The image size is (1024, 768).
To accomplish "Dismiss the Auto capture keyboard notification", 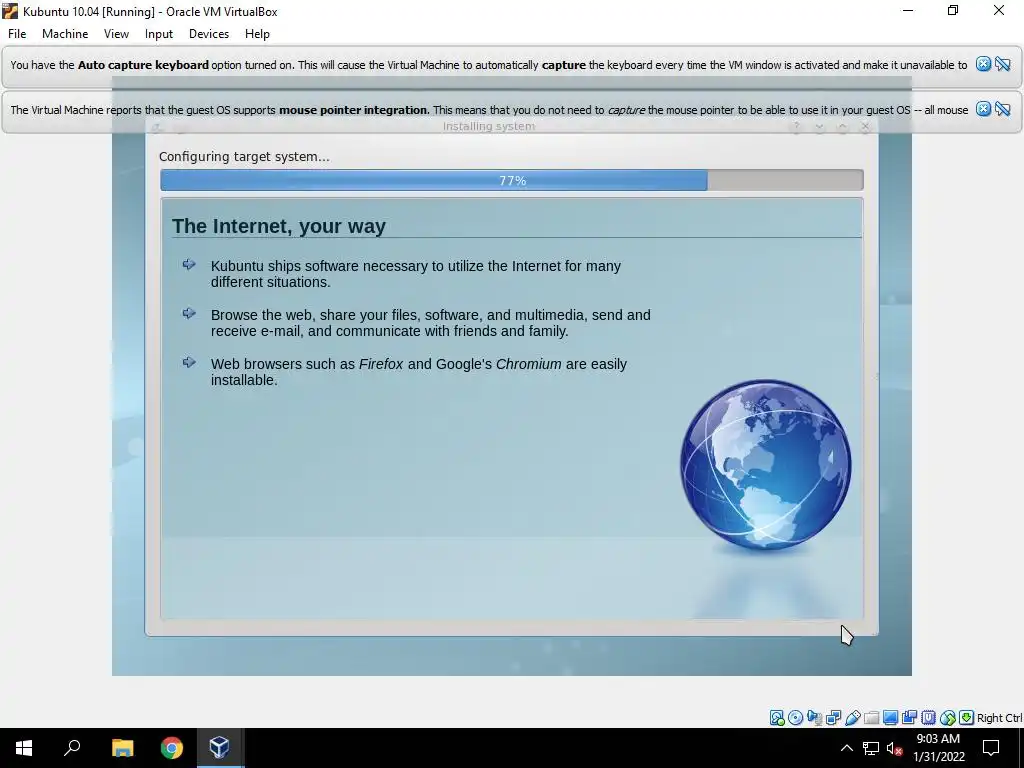I will click(x=983, y=63).
